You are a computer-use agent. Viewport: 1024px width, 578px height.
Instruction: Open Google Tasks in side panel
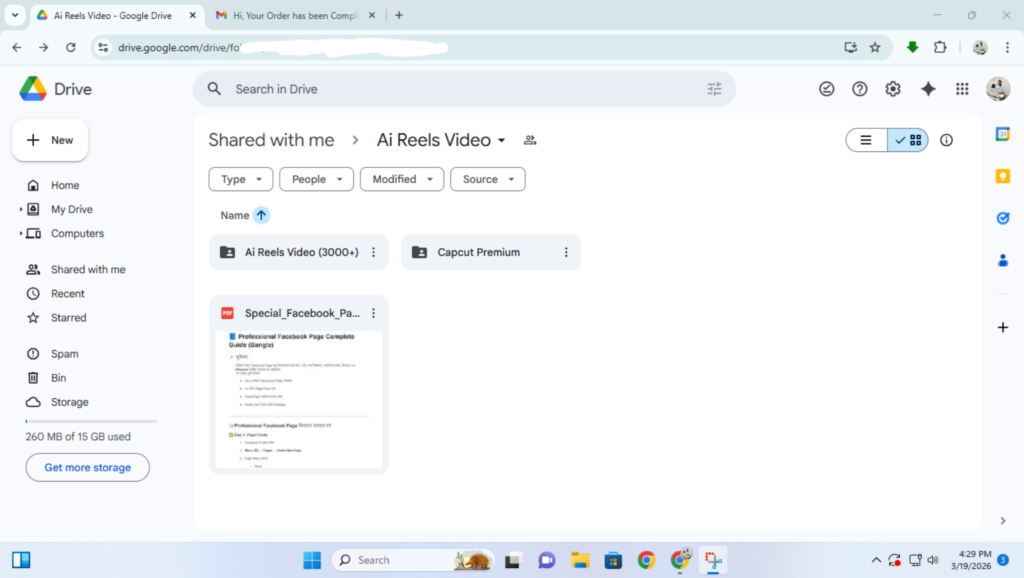[x=1003, y=218]
